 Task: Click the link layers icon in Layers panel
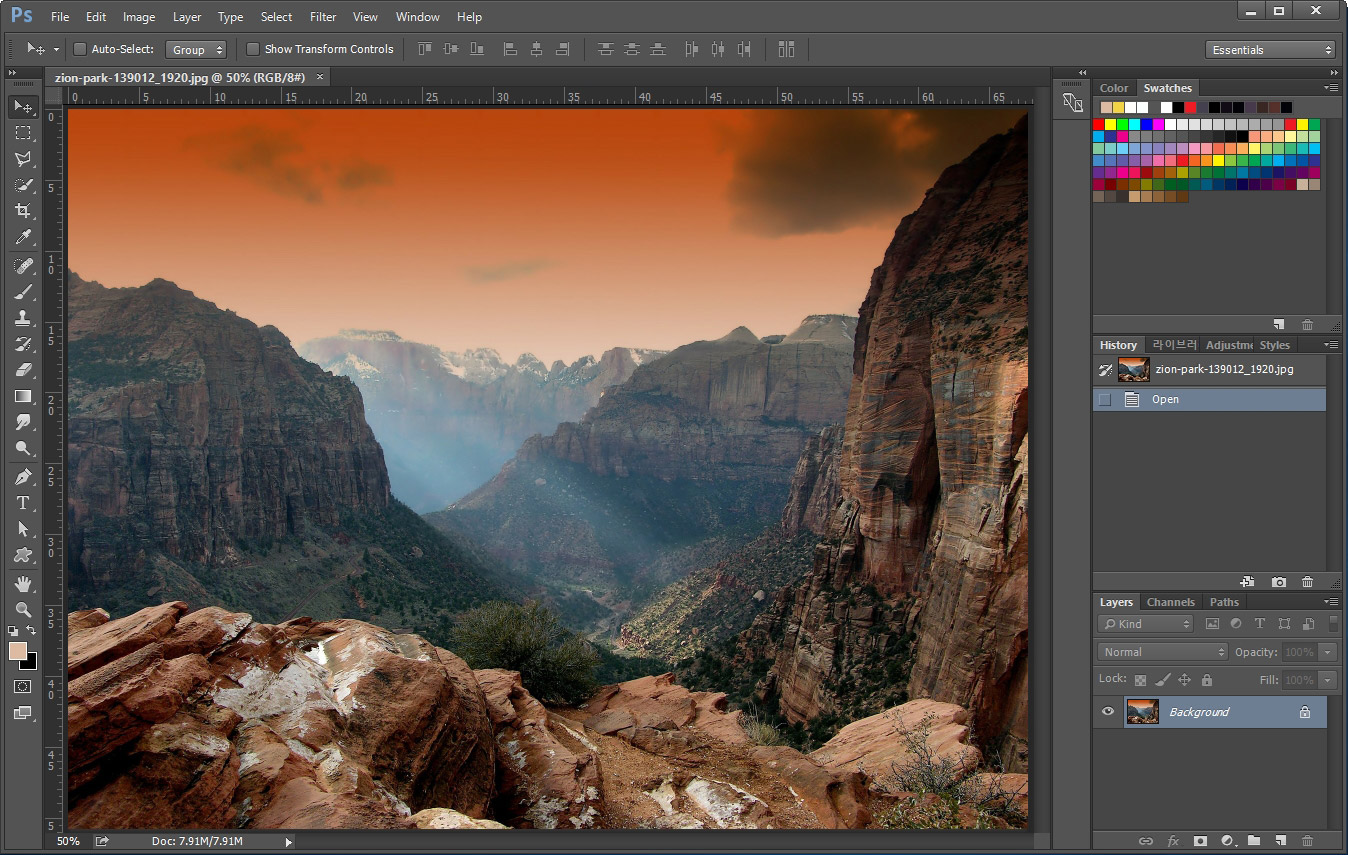pos(1146,842)
